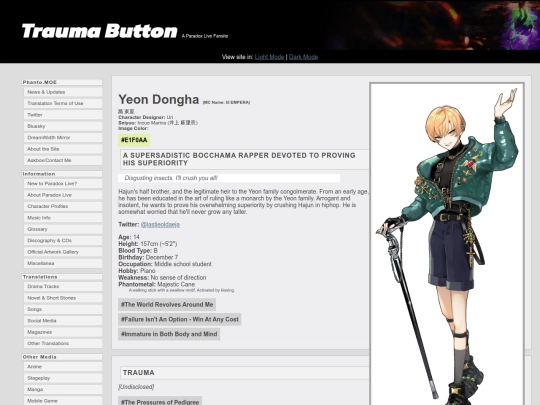Screen dimensions: 540x405
Task: Open the Glossary page
Action: click(x=63, y=229)
